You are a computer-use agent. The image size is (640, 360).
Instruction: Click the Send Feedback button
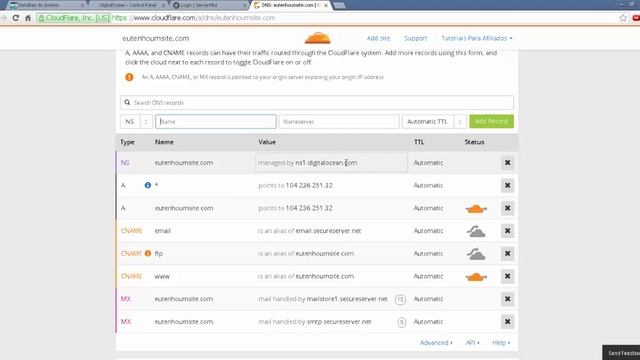pyautogui.click(x=621, y=353)
